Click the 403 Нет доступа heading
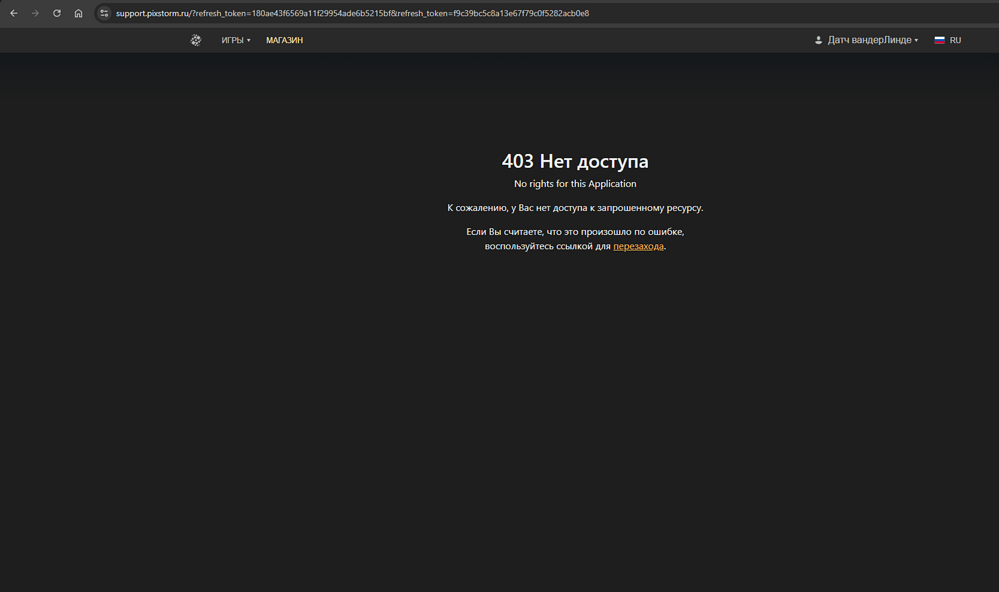 coord(575,161)
